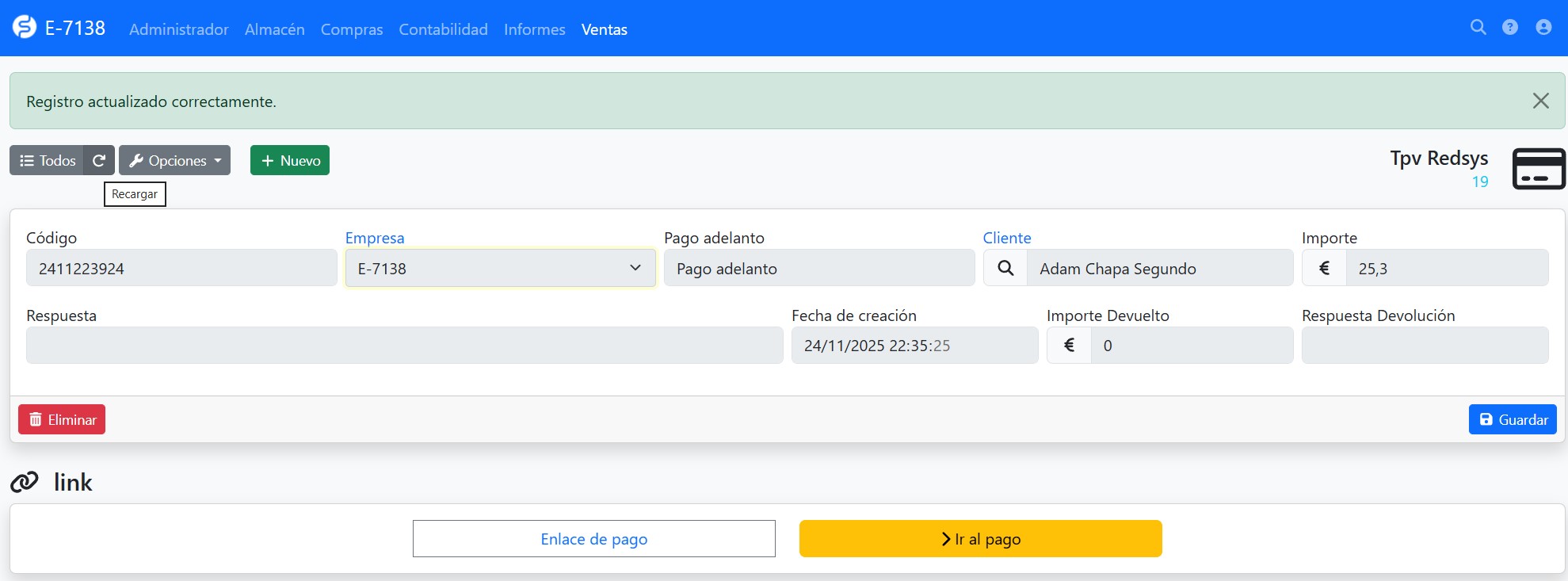1568x581 pixels.
Task: Click the Tpv Redsys credit card icon
Action: 1538,169
